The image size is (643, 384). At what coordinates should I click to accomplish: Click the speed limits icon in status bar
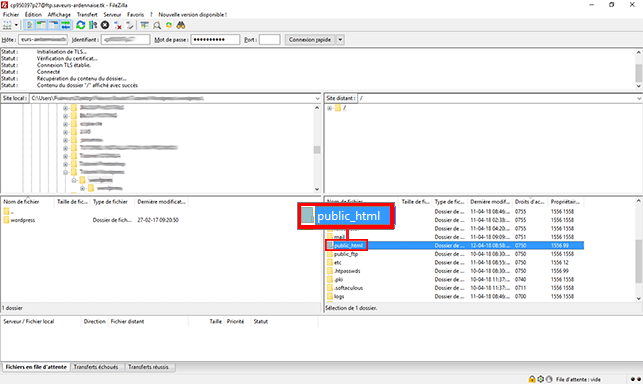point(549,379)
